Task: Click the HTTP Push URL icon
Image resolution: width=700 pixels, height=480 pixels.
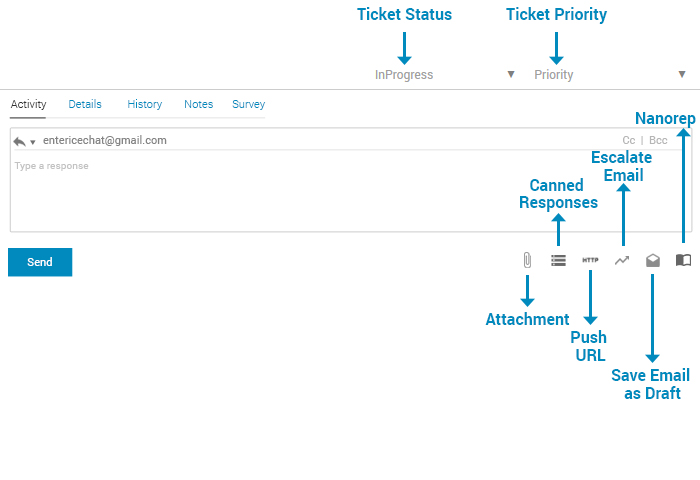Action: coord(590,260)
